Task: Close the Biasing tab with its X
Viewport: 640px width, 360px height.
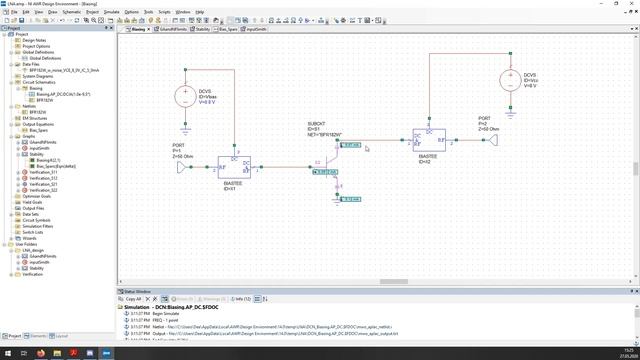Action: (149, 29)
